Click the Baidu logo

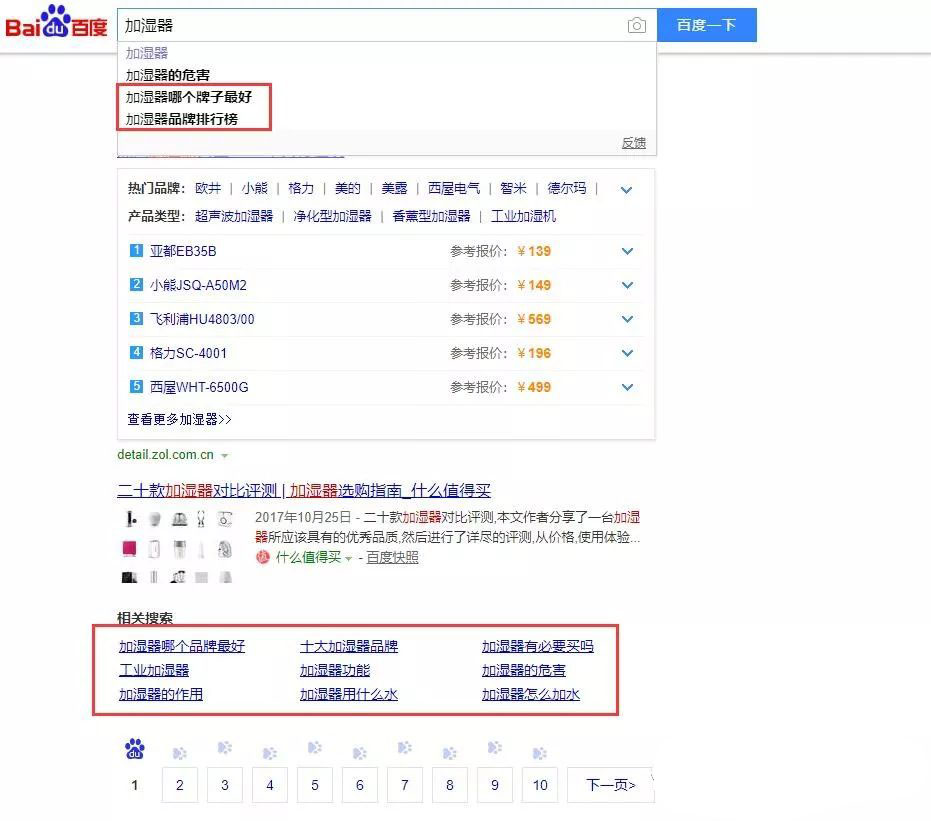pos(56,23)
